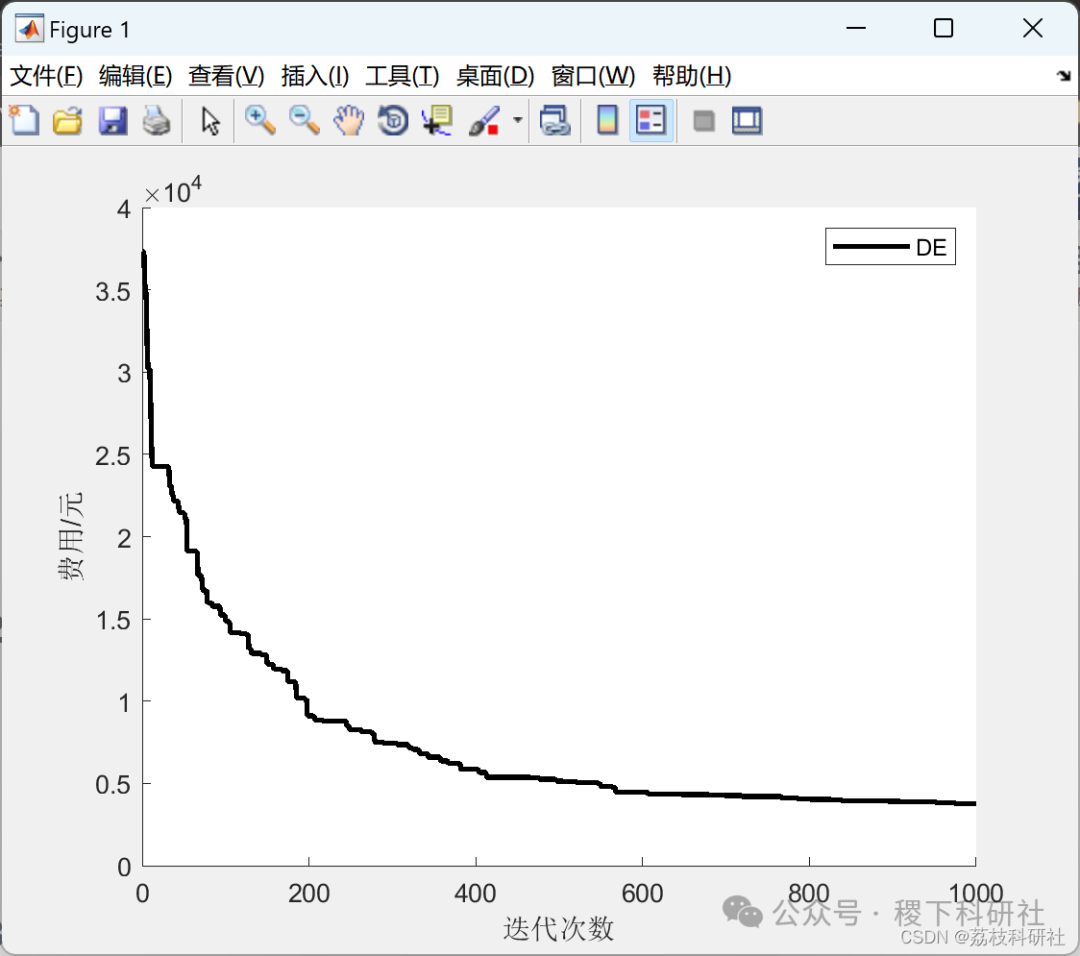The height and width of the screenshot is (956, 1080).
Task: Click the MATLAB logo in title bar
Action: tap(30, 29)
